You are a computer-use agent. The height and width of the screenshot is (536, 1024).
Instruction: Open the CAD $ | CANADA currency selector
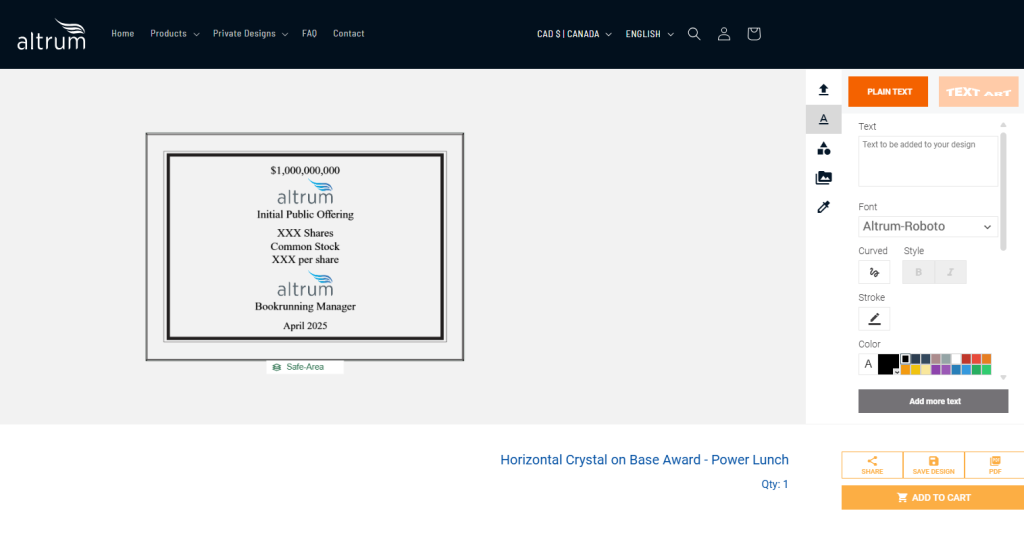(x=574, y=34)
